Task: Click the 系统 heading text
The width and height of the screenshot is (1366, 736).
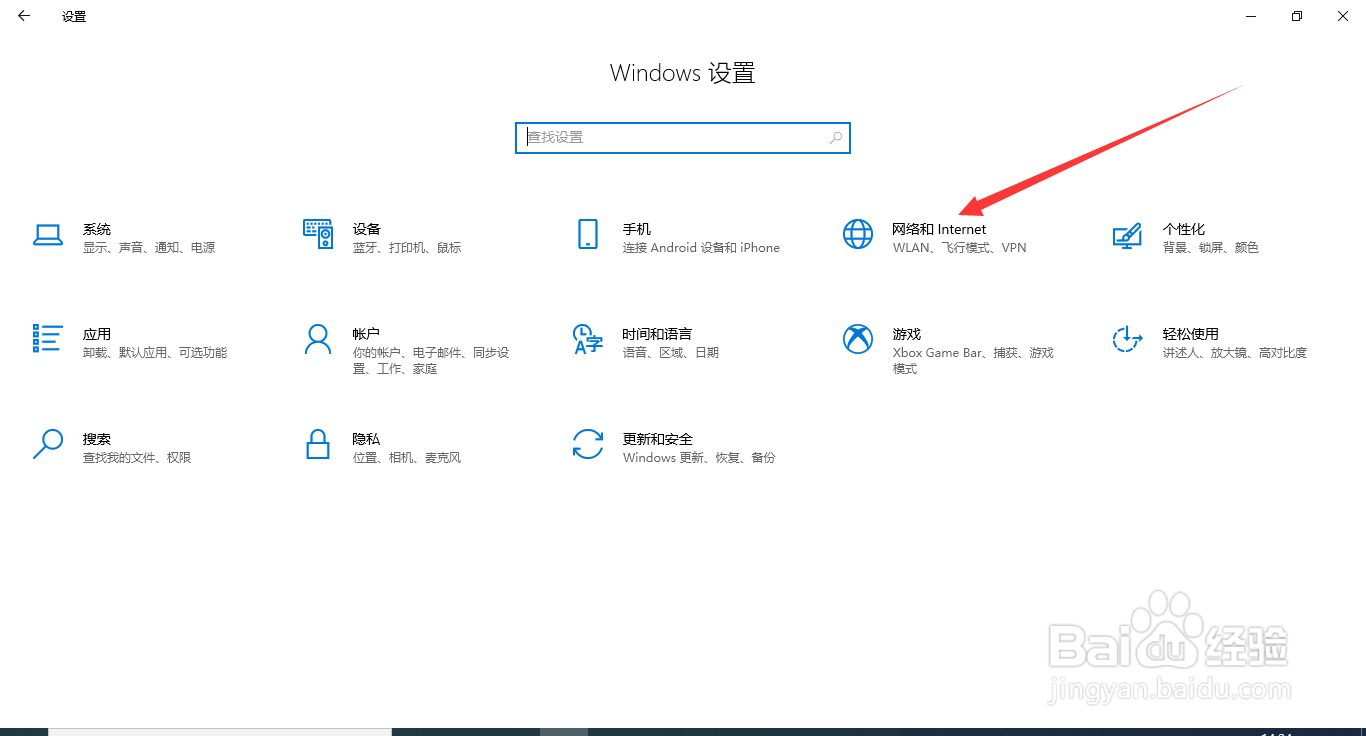Action: tap(97, 229)
